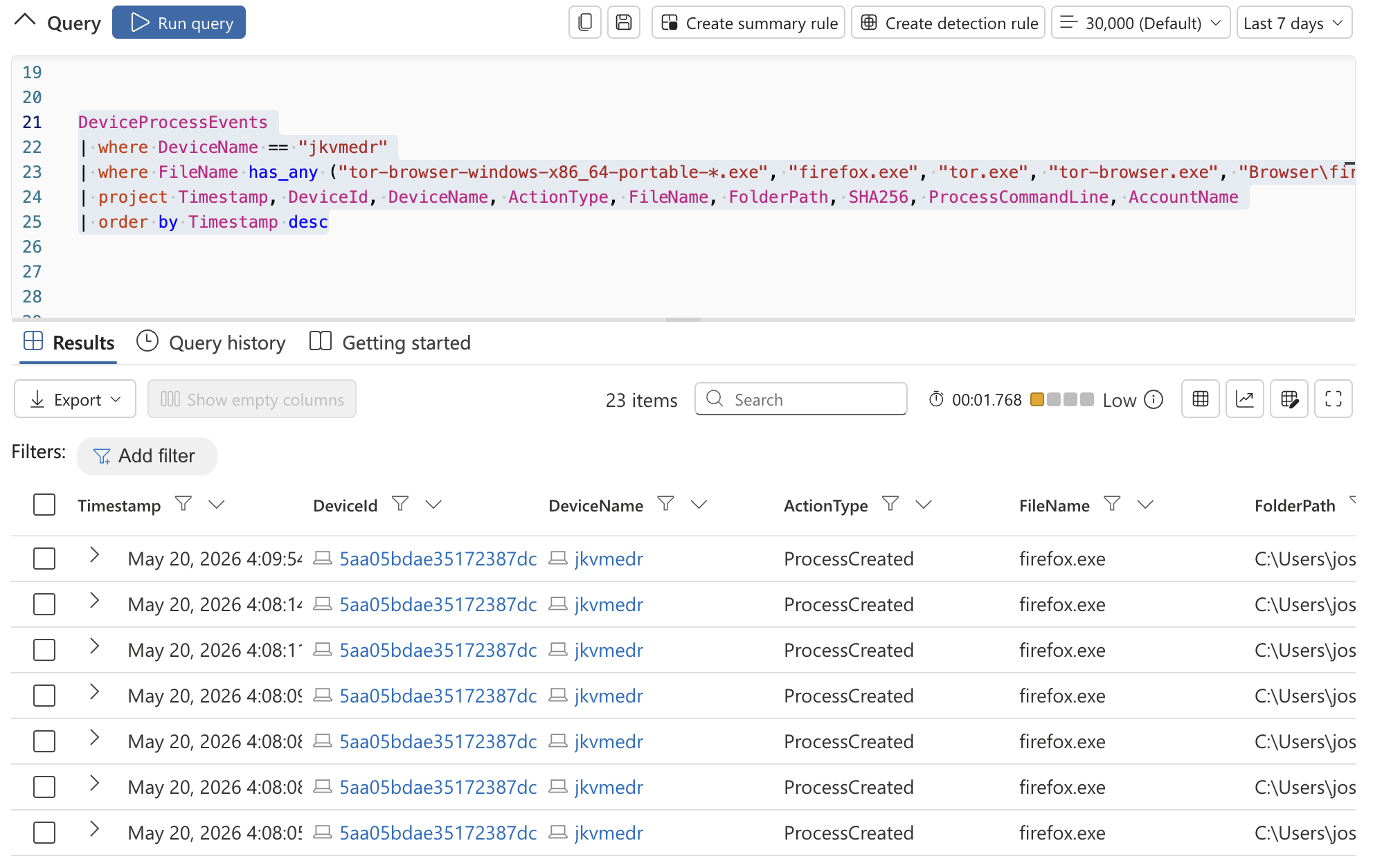The width and height of the screenshot is (1400, 861).
Task: Check the row with timestamp 4:08:05
Action: pyautogui.click(x=44, y=833)
